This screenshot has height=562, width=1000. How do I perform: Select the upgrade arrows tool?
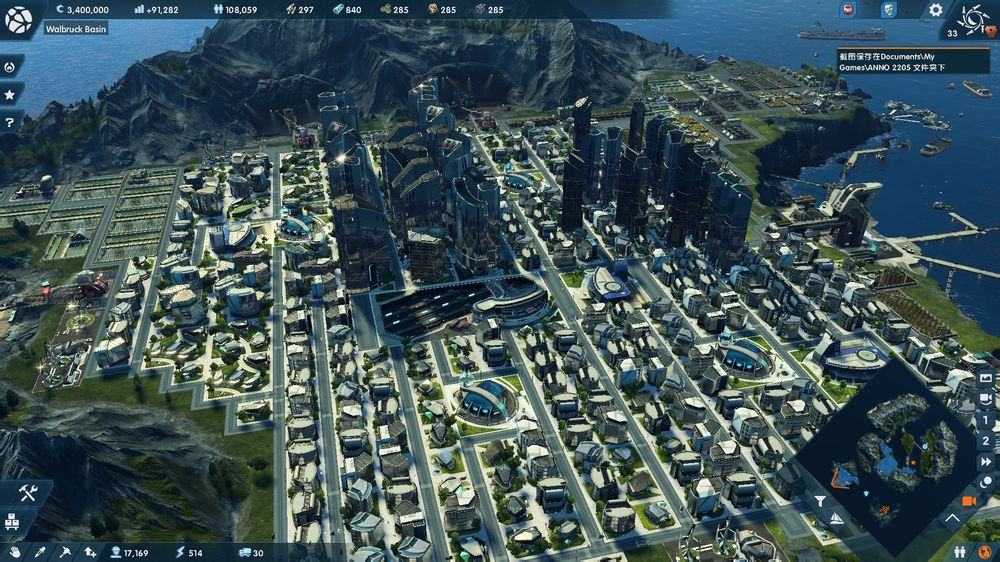pyautogui.click(x=90, y=552)
